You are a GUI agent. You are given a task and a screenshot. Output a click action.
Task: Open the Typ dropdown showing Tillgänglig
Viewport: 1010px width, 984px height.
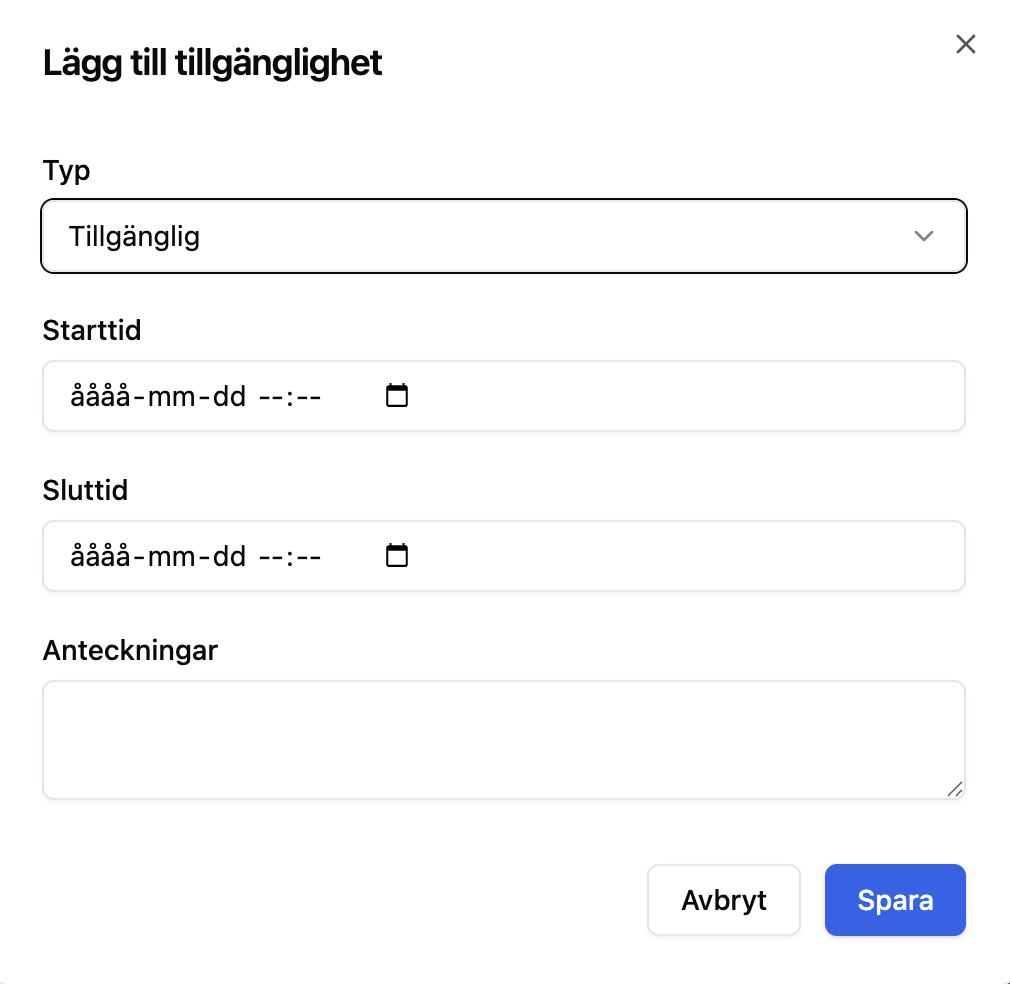[504, 236]
